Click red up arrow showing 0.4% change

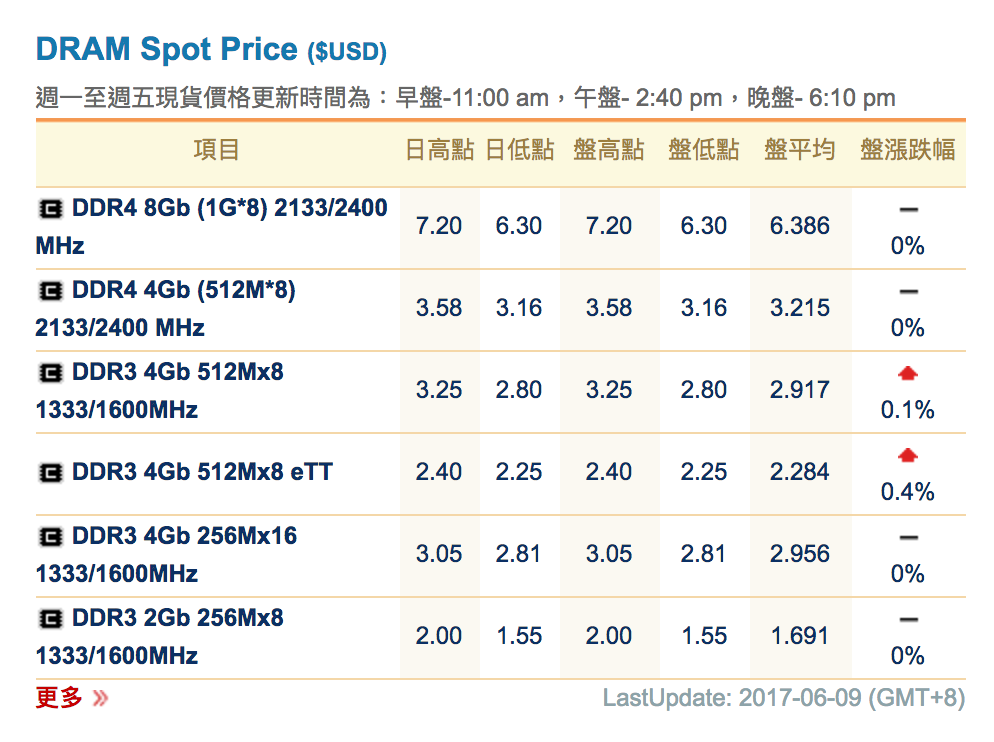908,456
